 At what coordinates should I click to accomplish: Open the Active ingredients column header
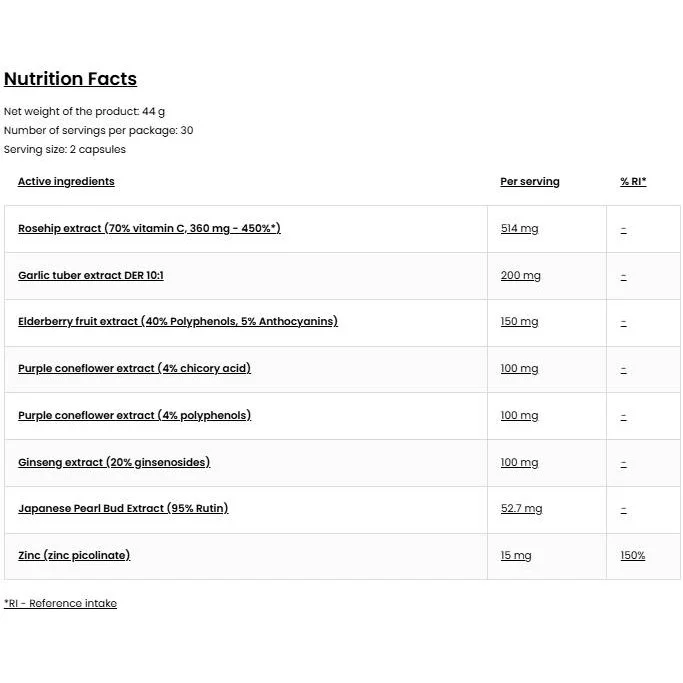click(x=66, y=181)
